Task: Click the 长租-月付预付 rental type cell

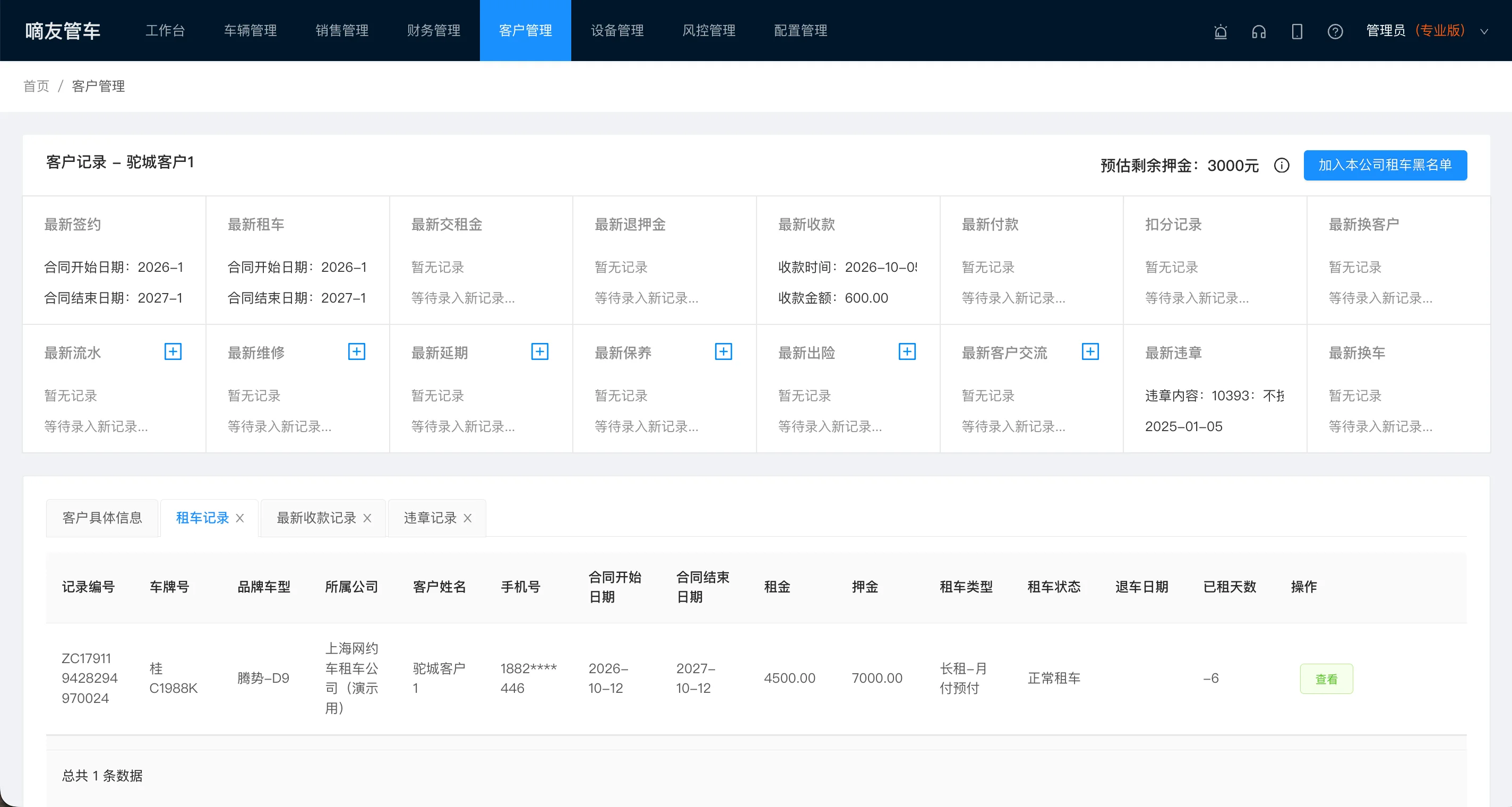Action: (x=963, y=679)
